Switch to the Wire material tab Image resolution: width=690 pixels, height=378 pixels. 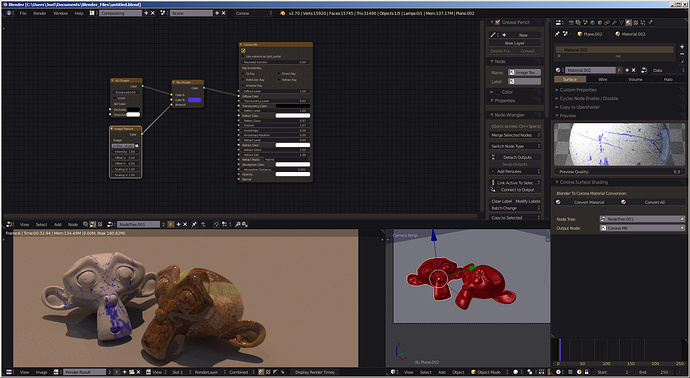coord(602,79)
